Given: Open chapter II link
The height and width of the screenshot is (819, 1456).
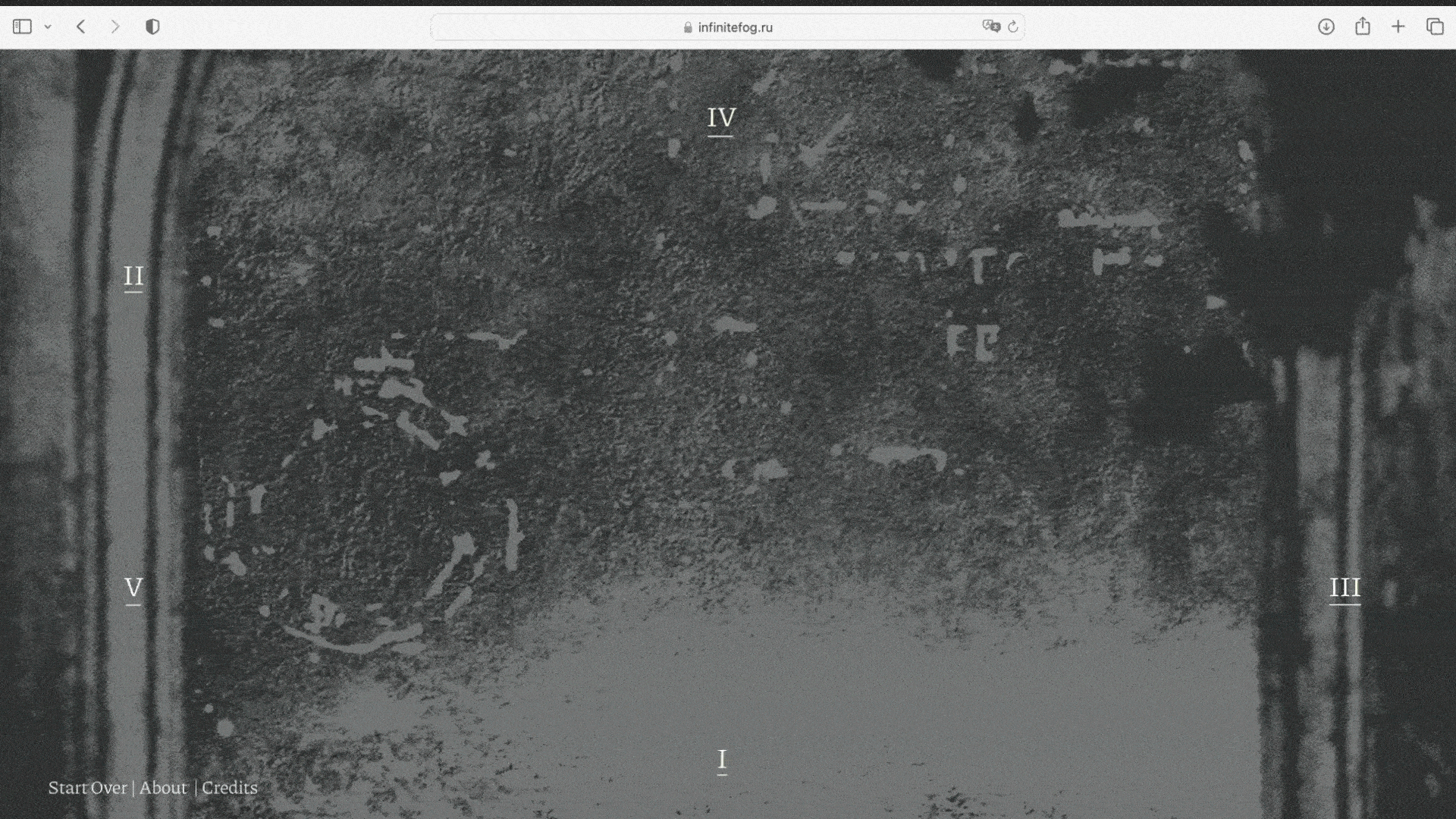Looking at the screenshot, I should (133, 276).
